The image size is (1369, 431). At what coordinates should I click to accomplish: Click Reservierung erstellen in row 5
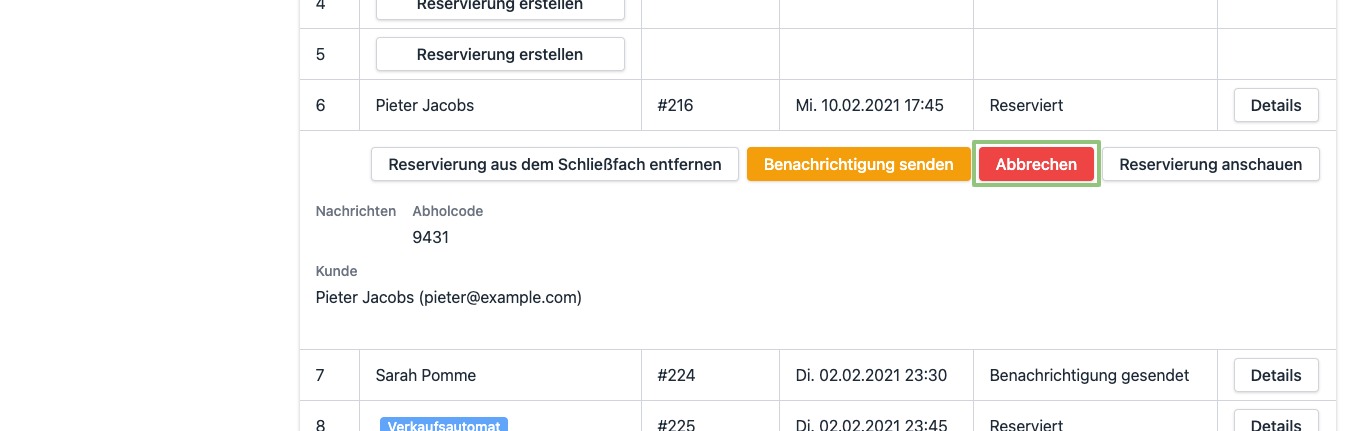tap(500, 54)
